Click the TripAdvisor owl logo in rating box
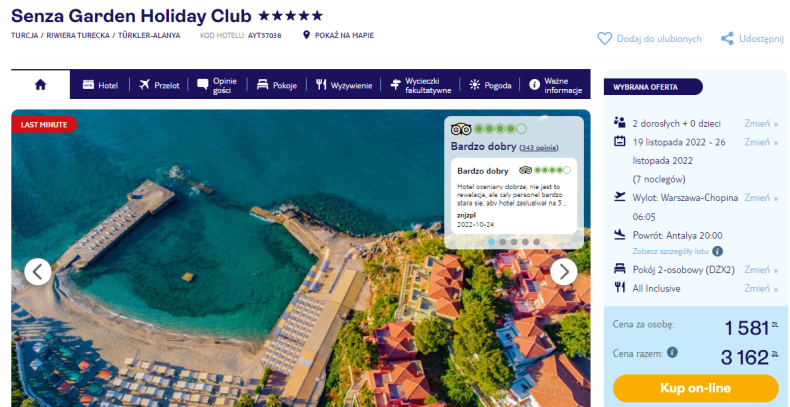This screenshot has height=407, width=790. click(x=460, y=129)
